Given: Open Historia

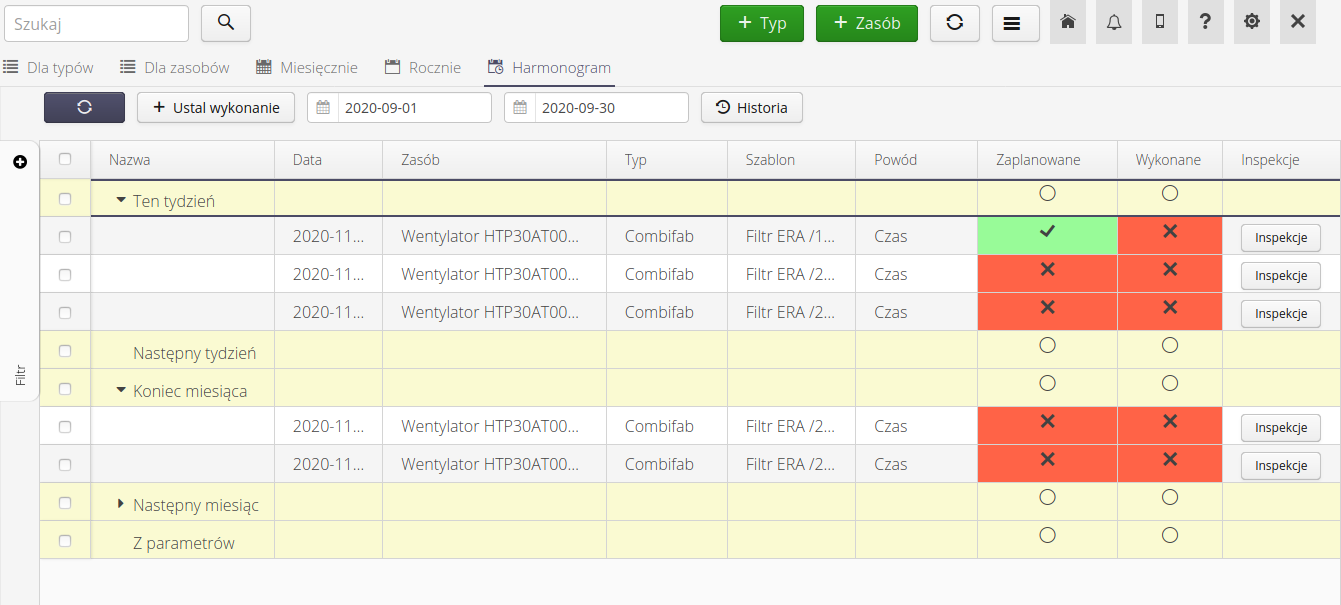Looking at the screenshot, I should pos(751,107).
